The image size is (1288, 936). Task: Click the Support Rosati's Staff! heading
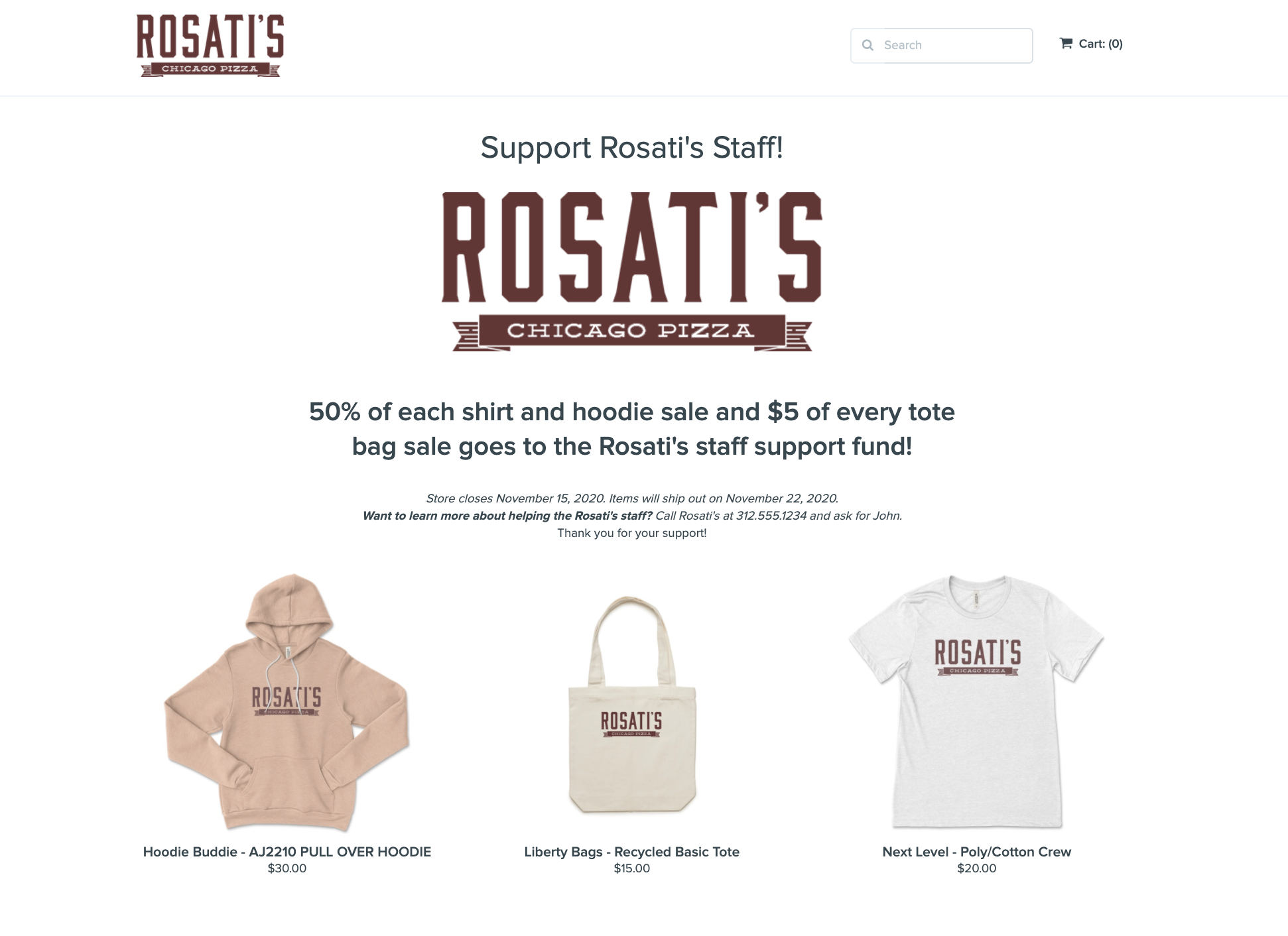coord(632,147)
